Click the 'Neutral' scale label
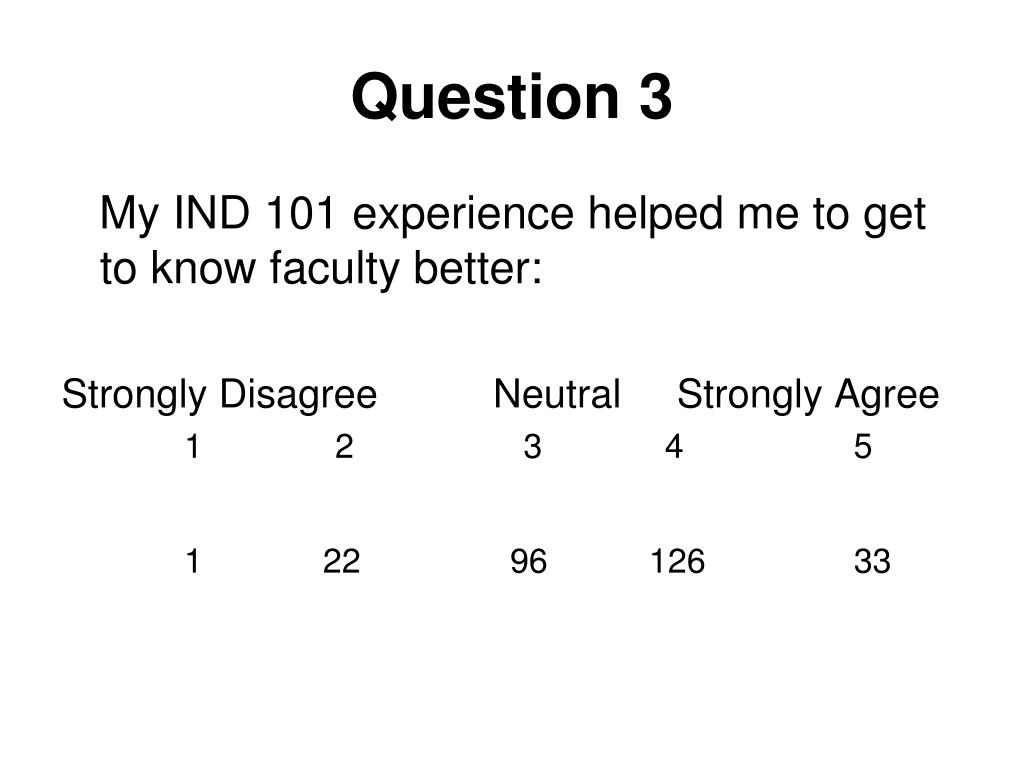Viewport: 1024px width, 768px height. pyautogui.click(x=556, y=394)
